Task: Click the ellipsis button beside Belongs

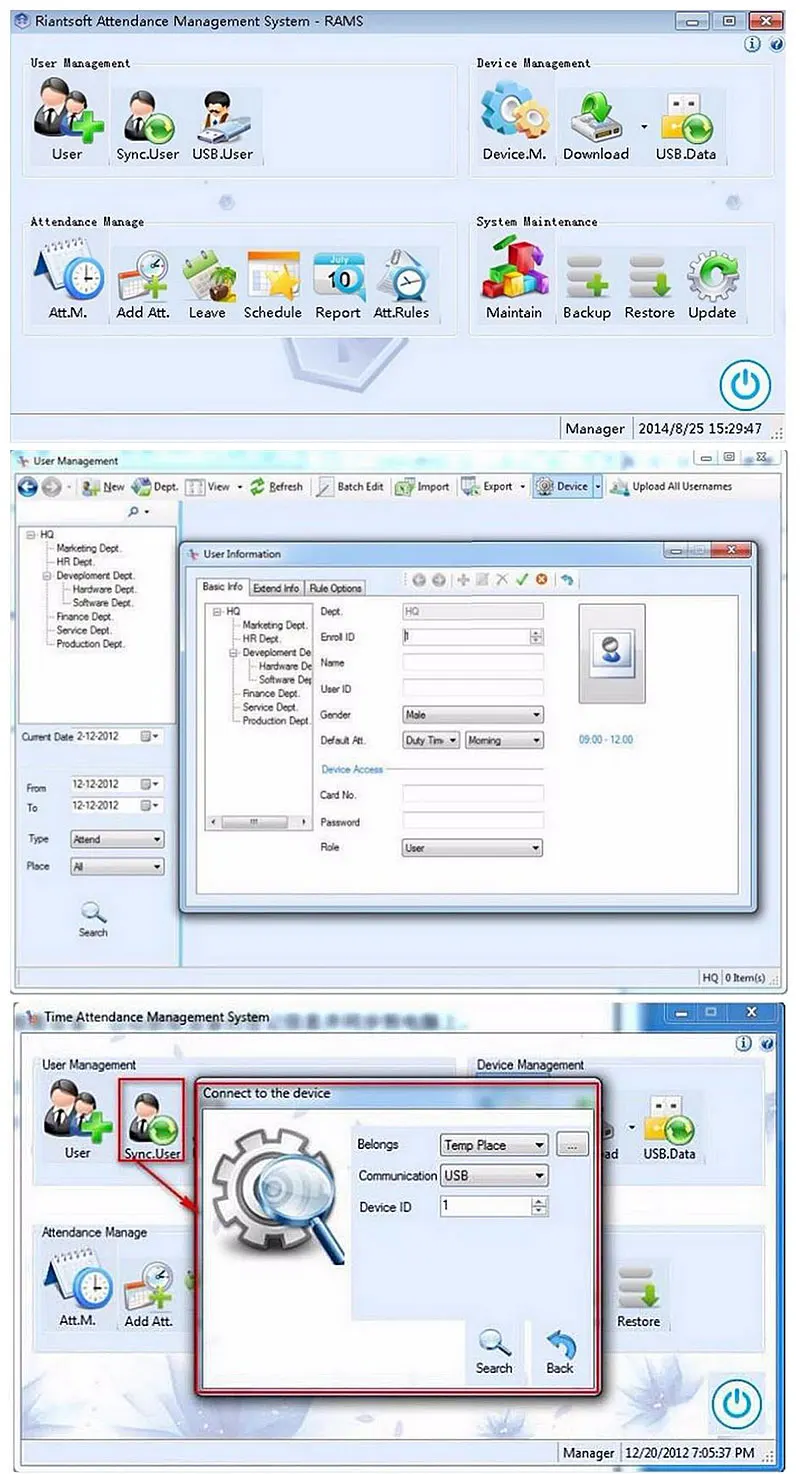Action: pyautogui.click(x=572, y=1145)
